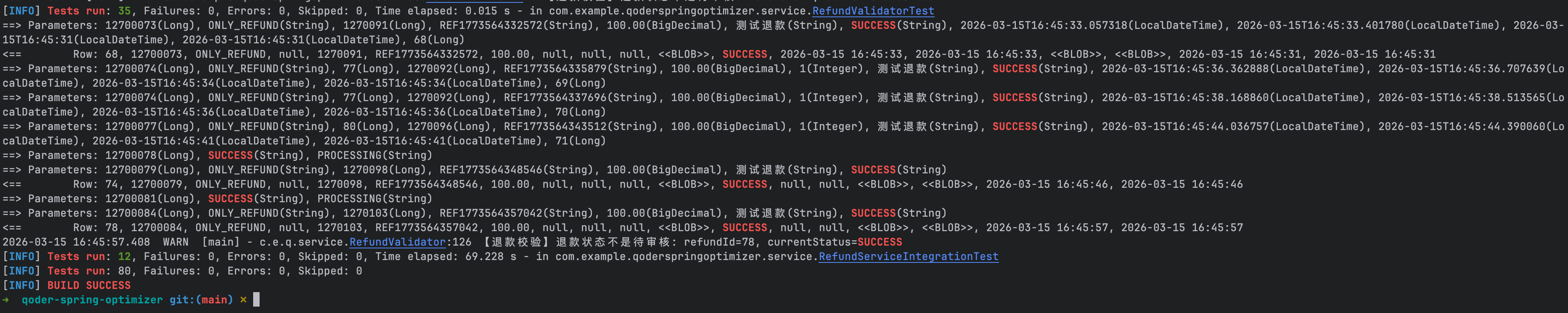
Task: Click the qoder-spring-optimizer directory name in prompt
Action: pyautogui.click(x=92, y=300)
